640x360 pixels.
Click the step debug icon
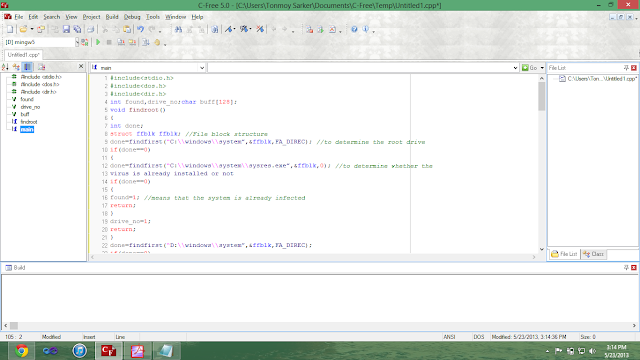tap(146, 42)
